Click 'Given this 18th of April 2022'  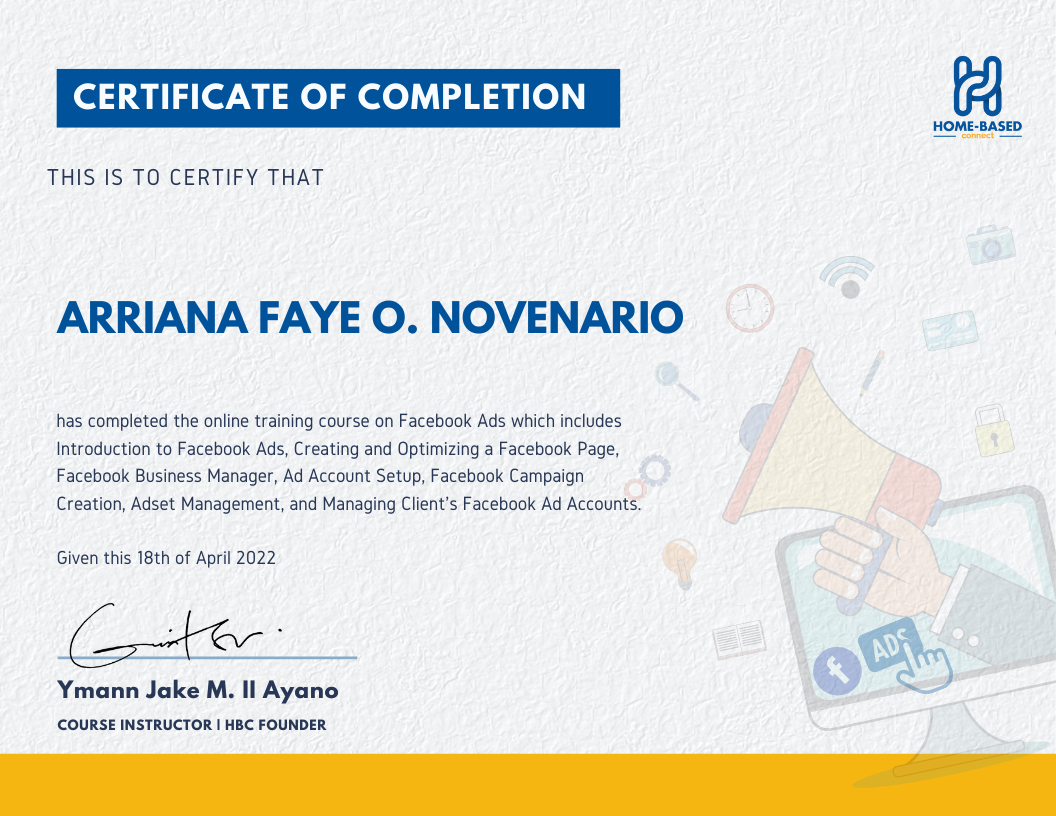(166, 558)
